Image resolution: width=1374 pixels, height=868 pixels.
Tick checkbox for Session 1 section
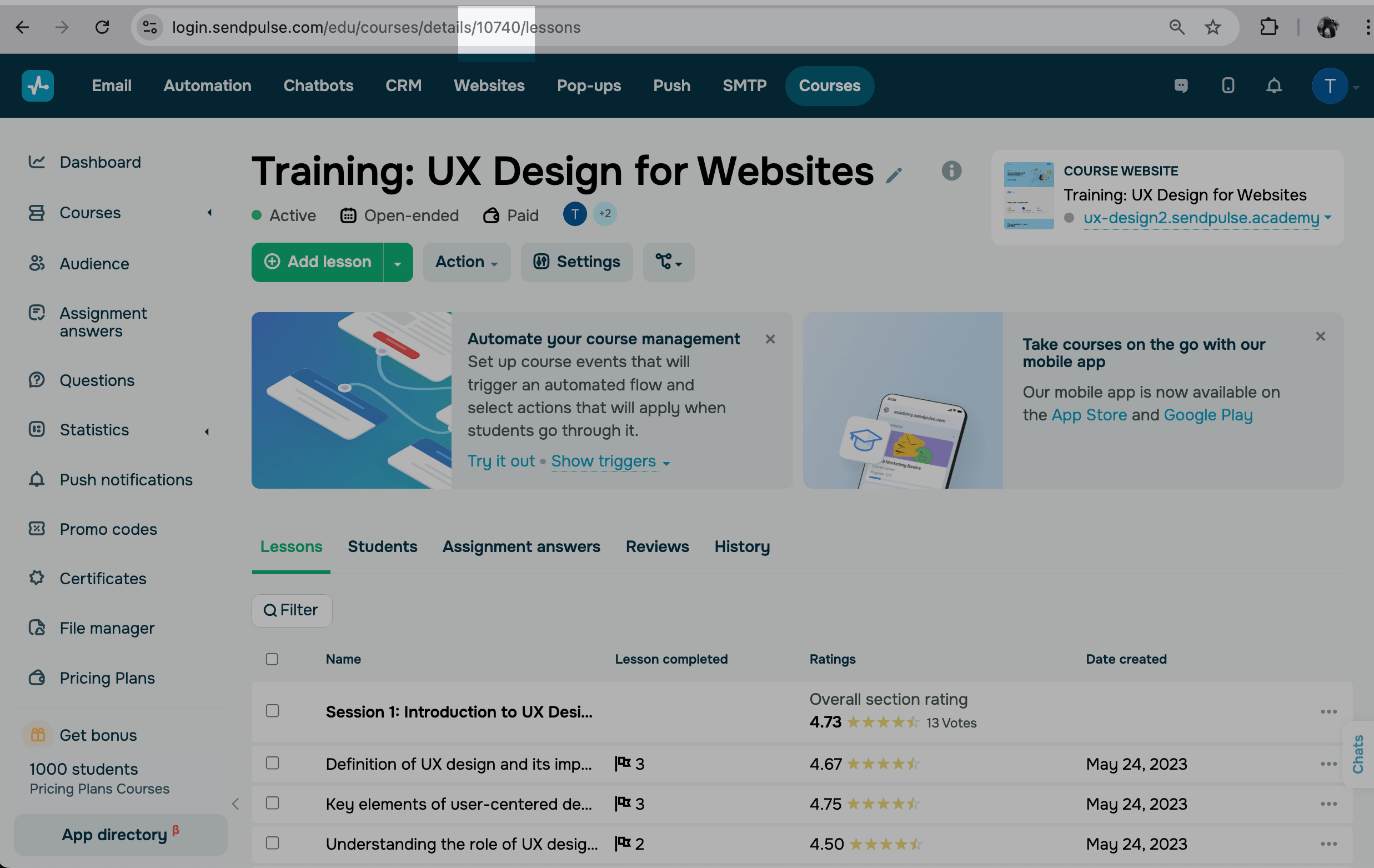click(x=272, y=710)
